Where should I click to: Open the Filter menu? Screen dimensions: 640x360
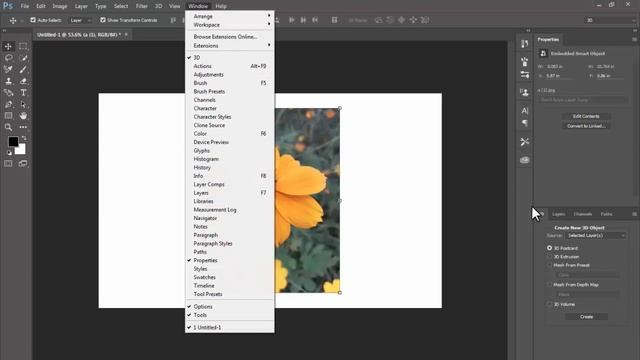[142, 6]
